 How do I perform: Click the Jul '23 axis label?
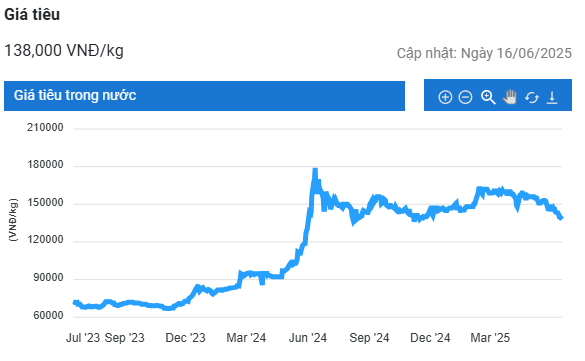click(x=83, y=338)
